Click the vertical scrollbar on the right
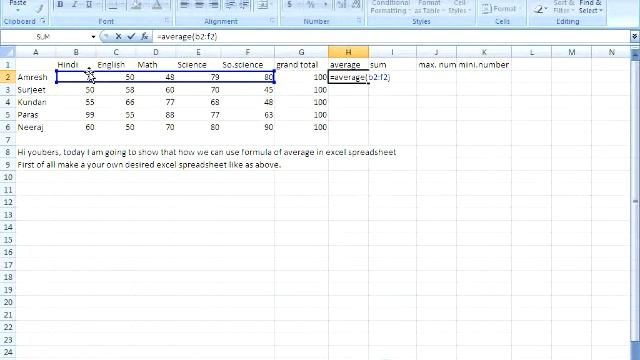Screen dimensions: 640x360 pyautogui.click(x=635, y=201)
